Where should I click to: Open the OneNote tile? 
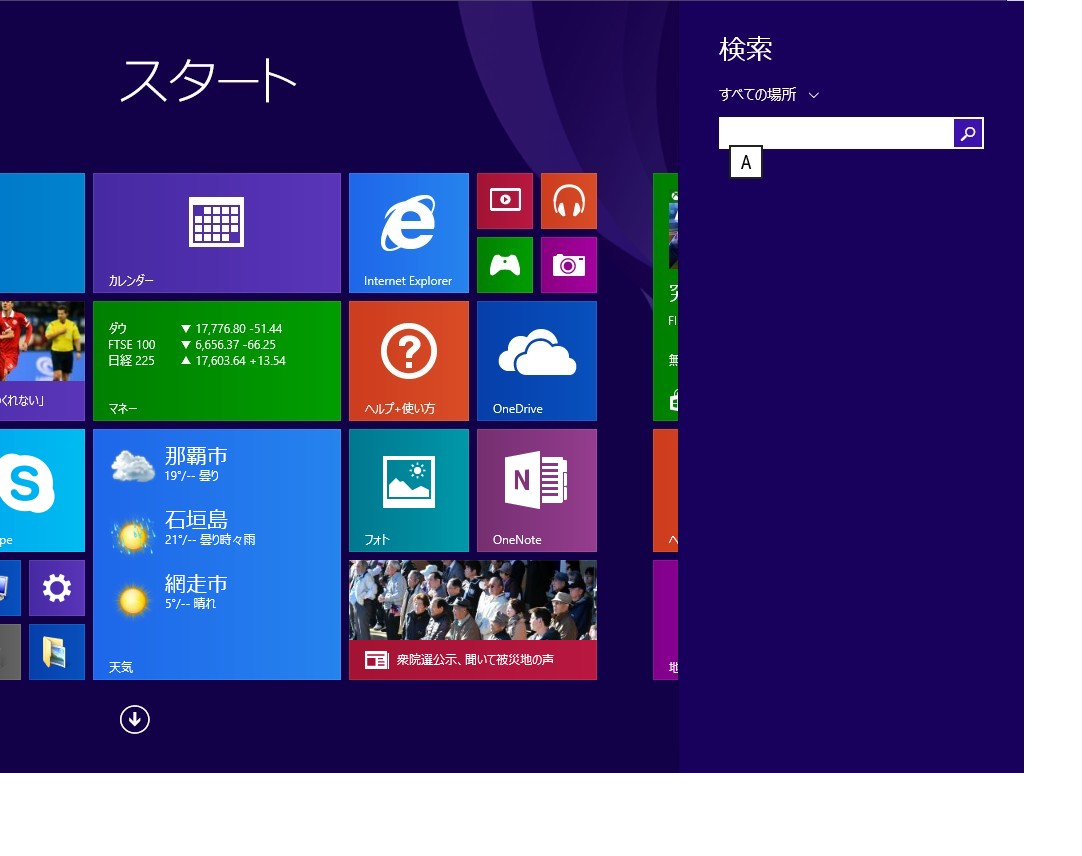tap(536, 490)
